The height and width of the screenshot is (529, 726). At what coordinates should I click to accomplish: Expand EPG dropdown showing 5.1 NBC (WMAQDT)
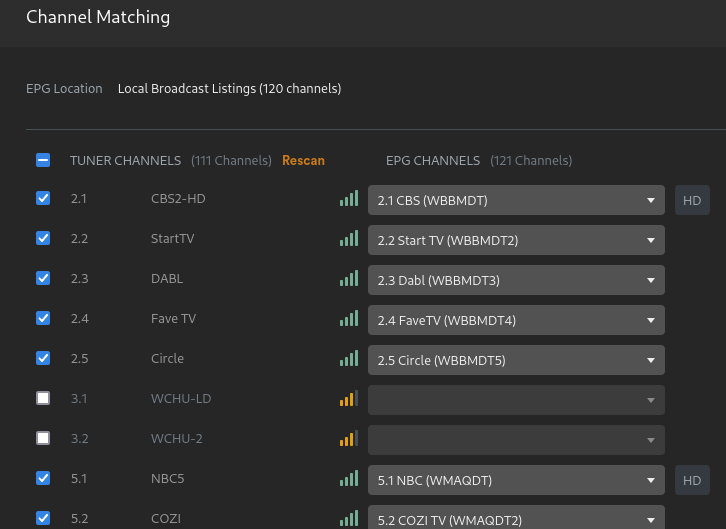pos(515,479)
